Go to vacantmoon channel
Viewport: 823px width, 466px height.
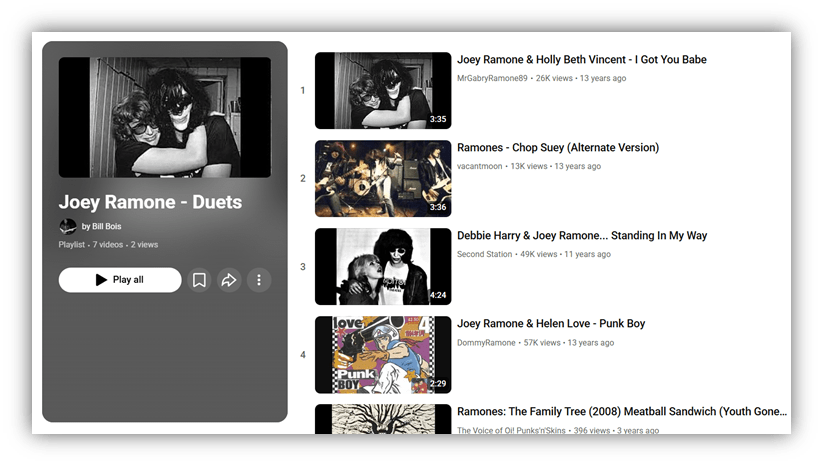point(480,166)
